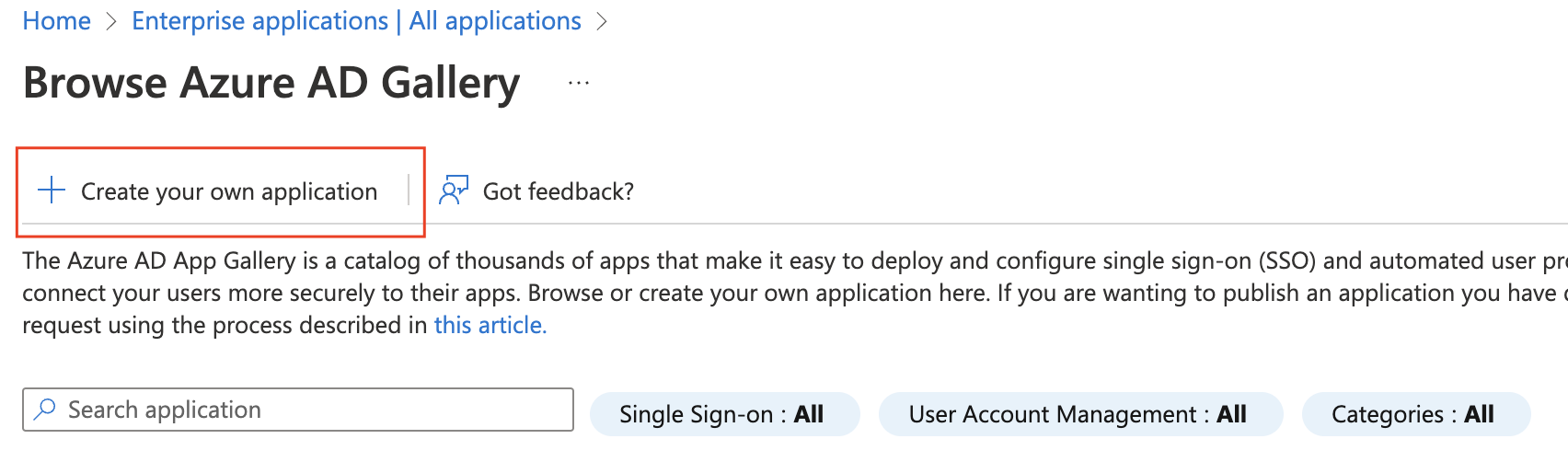Screen dimensions: 1568x462
Task: Click the plus icon for Create your own application
Action: (52, 191)
